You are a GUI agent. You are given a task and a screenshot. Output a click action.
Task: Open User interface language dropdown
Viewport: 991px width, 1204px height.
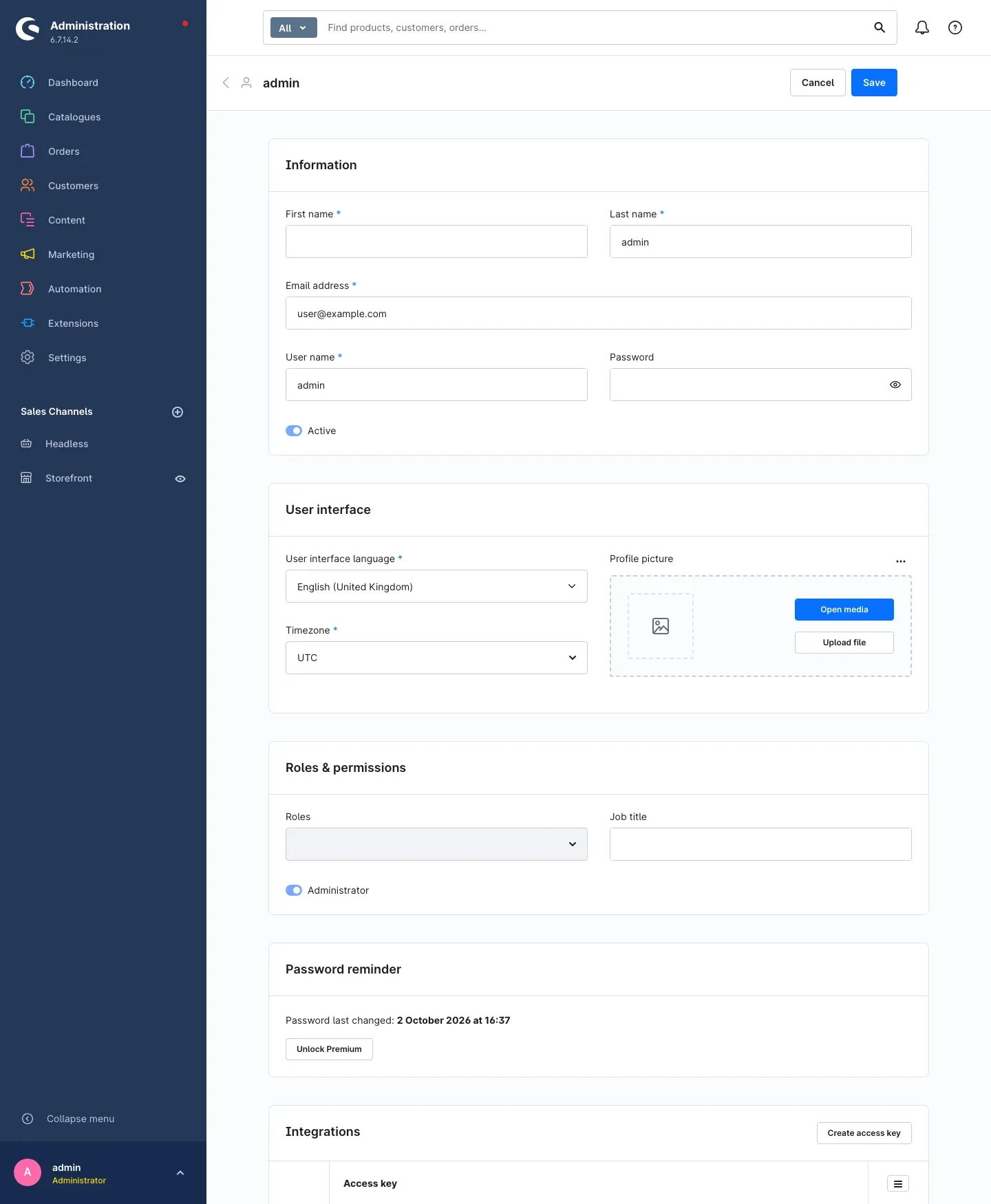point(436,586)
